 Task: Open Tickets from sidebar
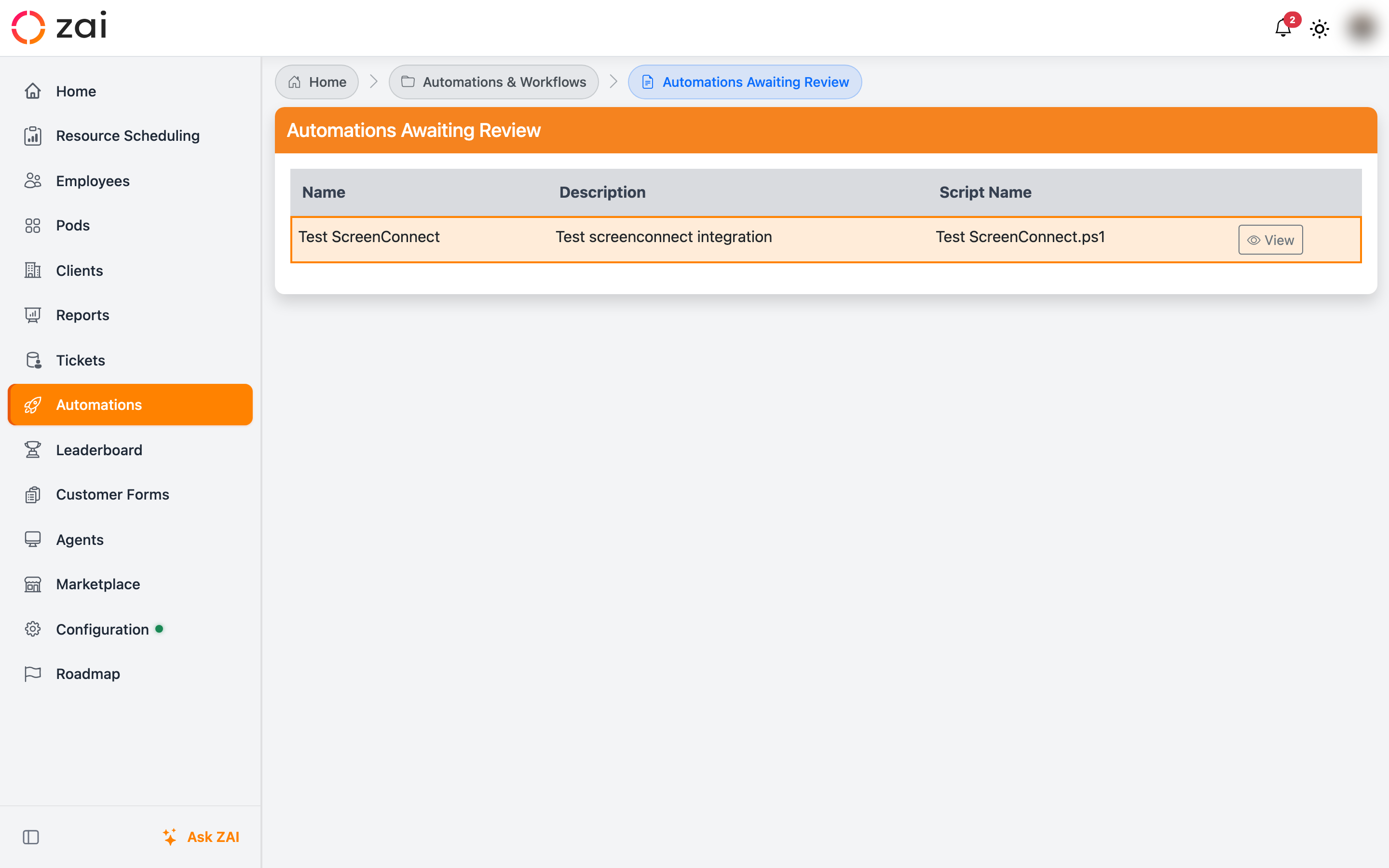click(x=130, y=360)
